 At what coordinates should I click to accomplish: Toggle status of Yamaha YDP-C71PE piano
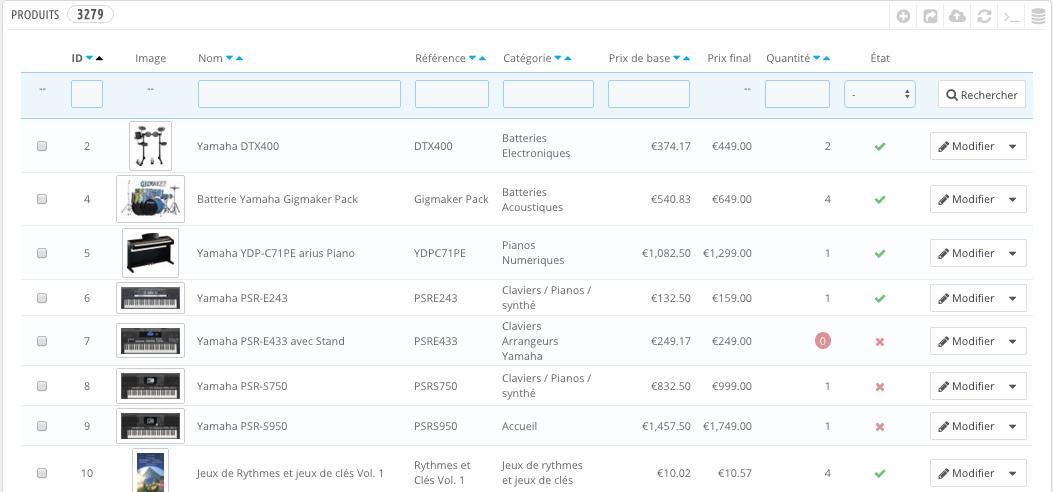pyautogui.click(x=880, y=253)
